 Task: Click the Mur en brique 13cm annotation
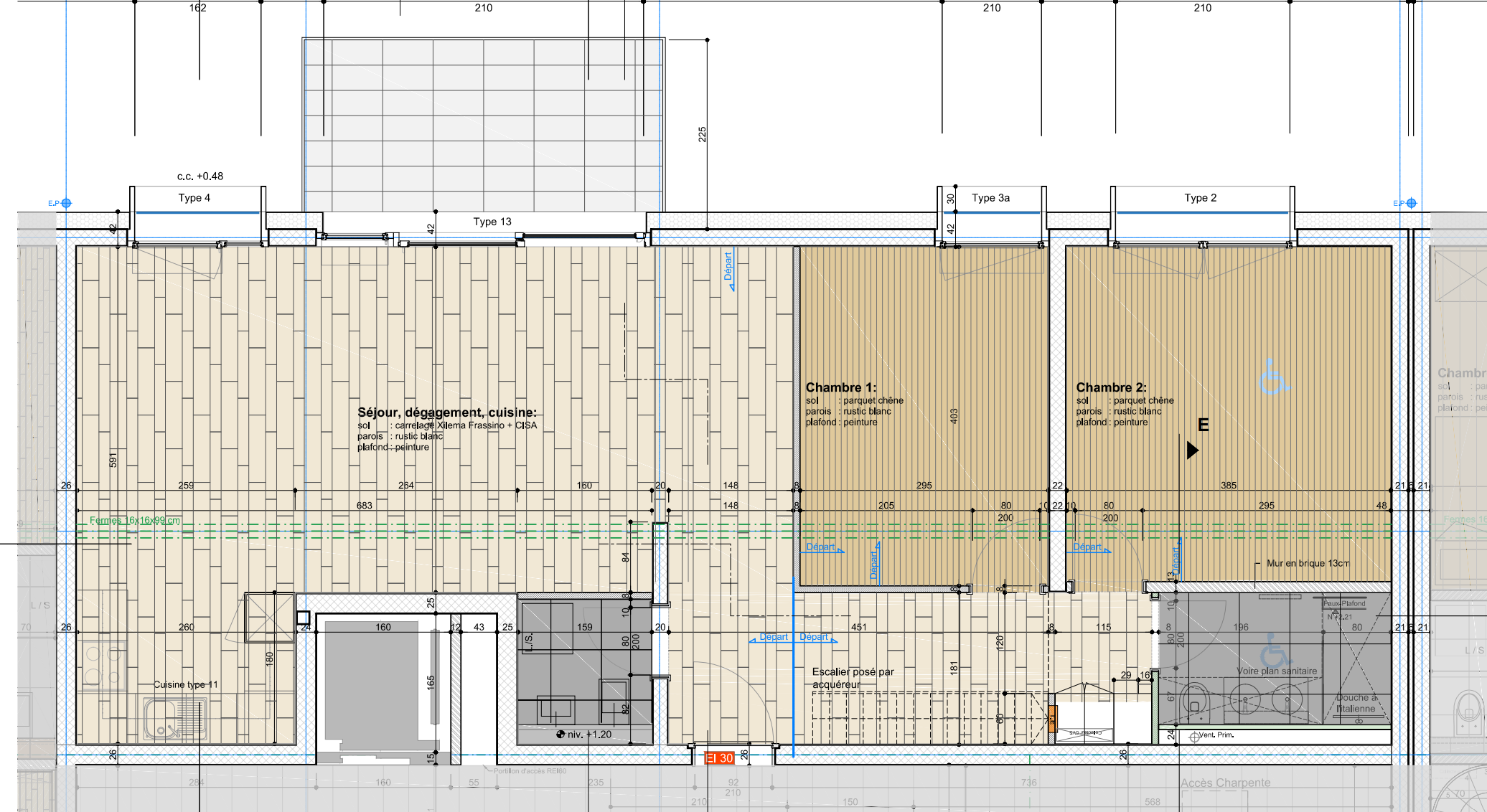click(x=1308, y=563)
